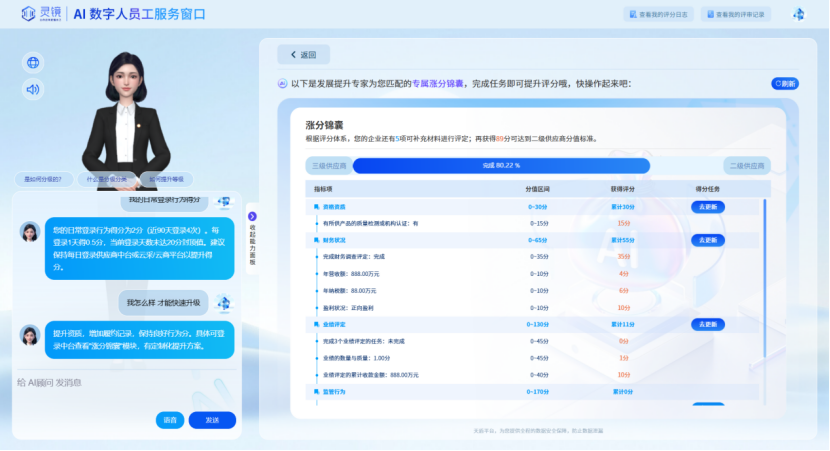Viewport: 830px width, 451px height.
Task: Click the 三级供应商 level label
Action: click(x=329, y=166)
